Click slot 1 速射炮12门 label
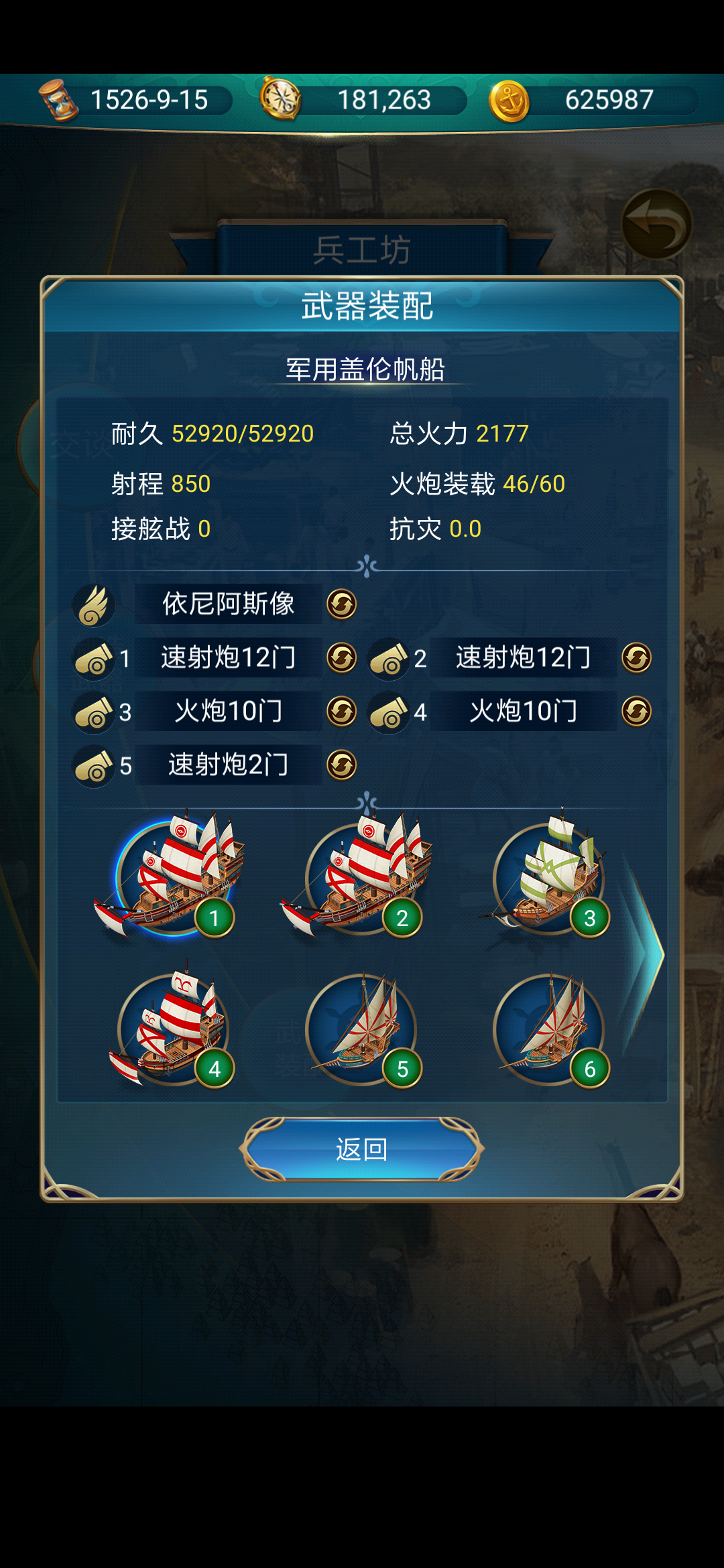Viewport: 724px width, 1568px height. (x=229, y=657)
